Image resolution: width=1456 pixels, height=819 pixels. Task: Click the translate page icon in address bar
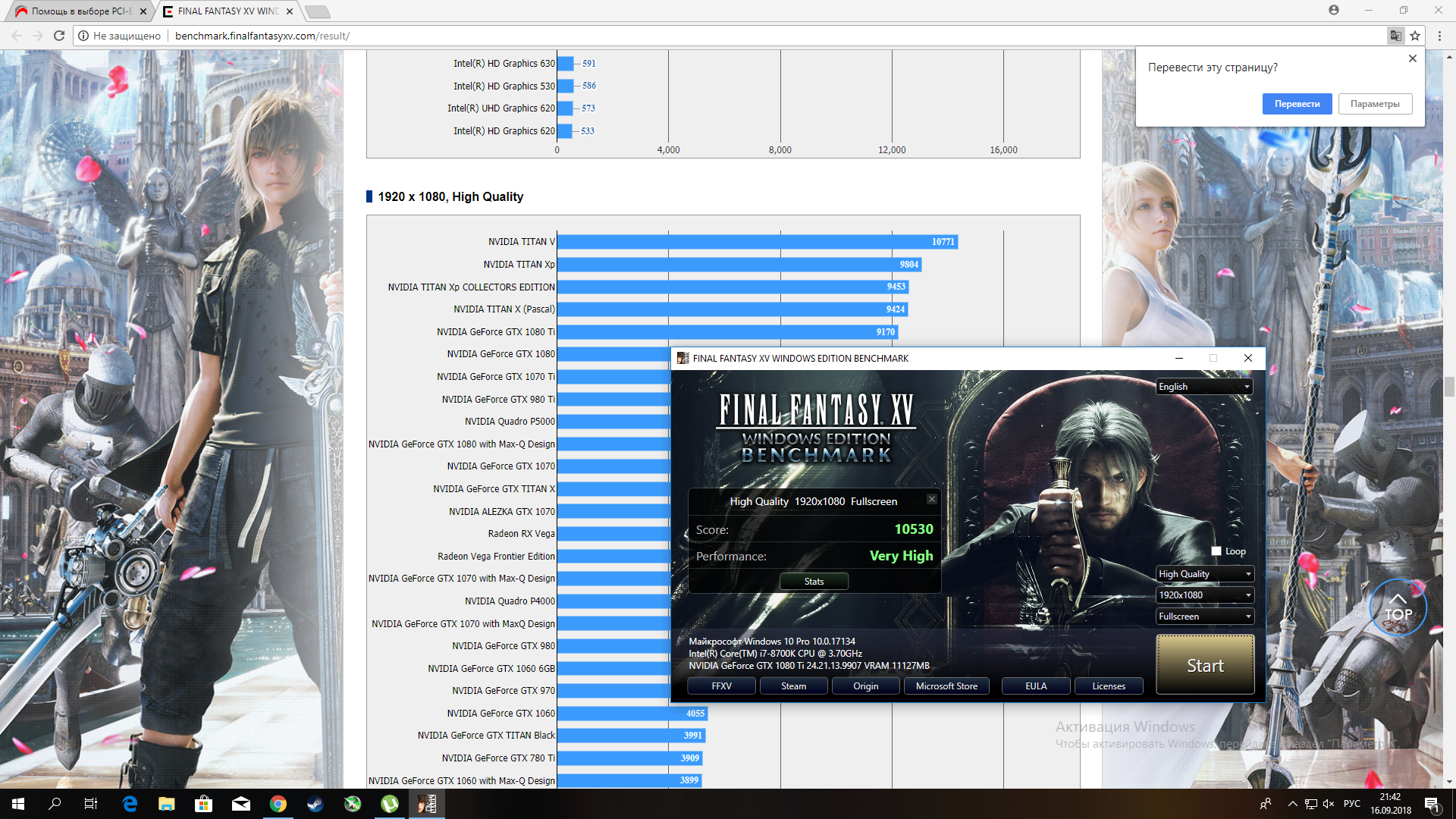tap(1395, 36)
